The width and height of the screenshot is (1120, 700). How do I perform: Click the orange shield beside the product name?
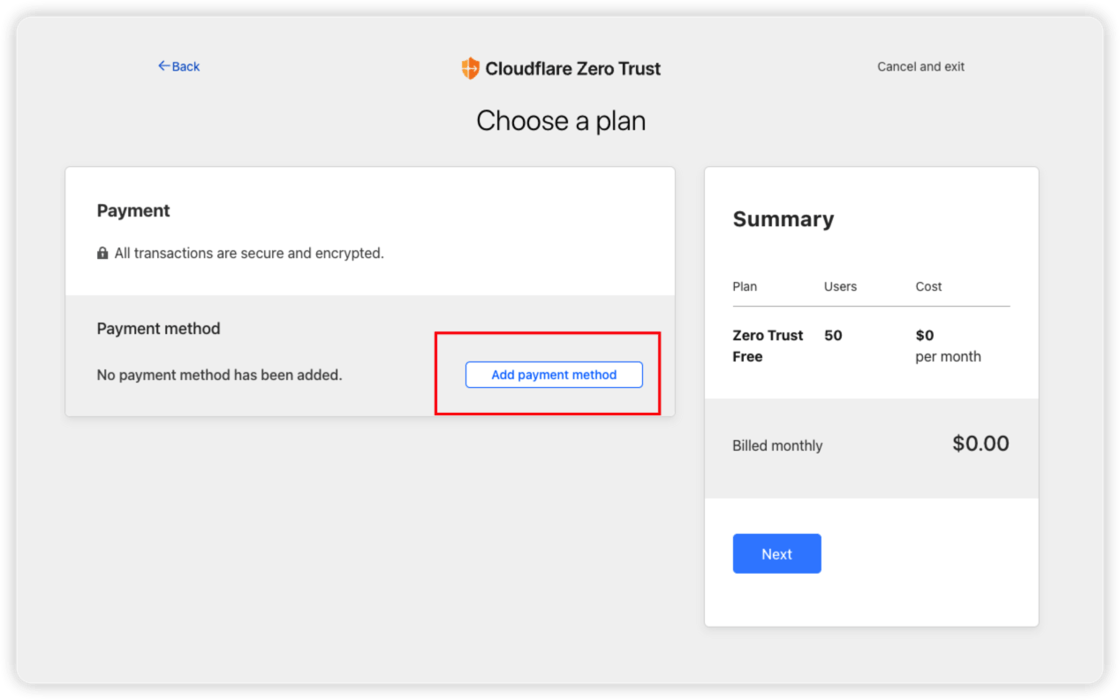pos(468,68)
